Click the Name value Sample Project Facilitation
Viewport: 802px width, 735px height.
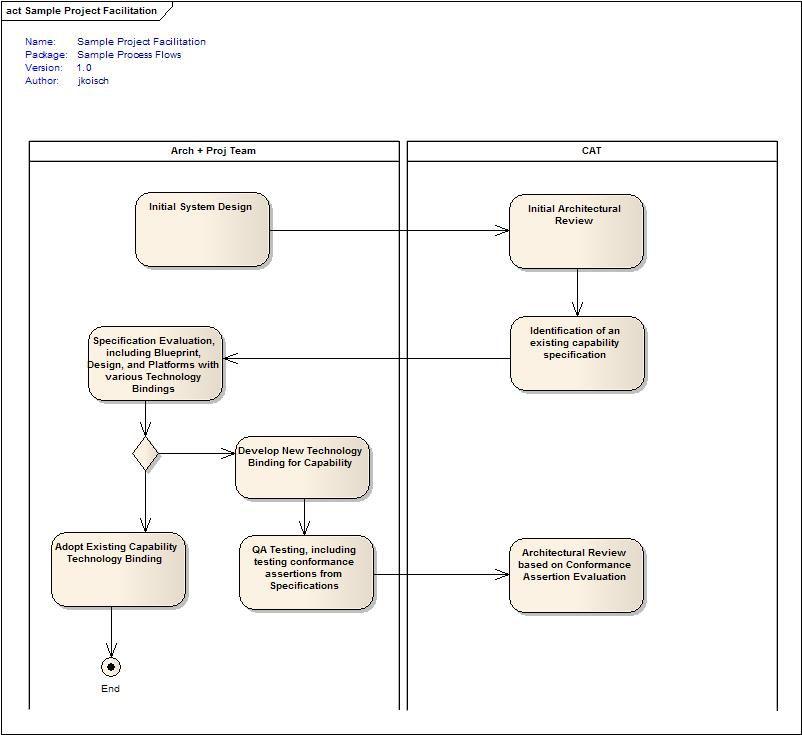click(141, 42)
